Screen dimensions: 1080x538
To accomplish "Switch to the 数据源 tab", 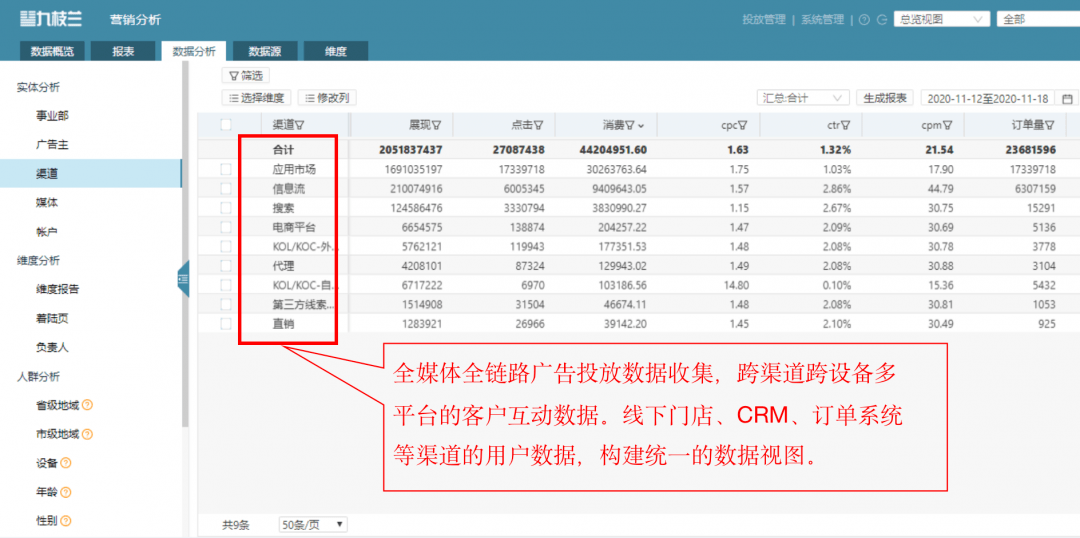I will click(x=264, y=51).
